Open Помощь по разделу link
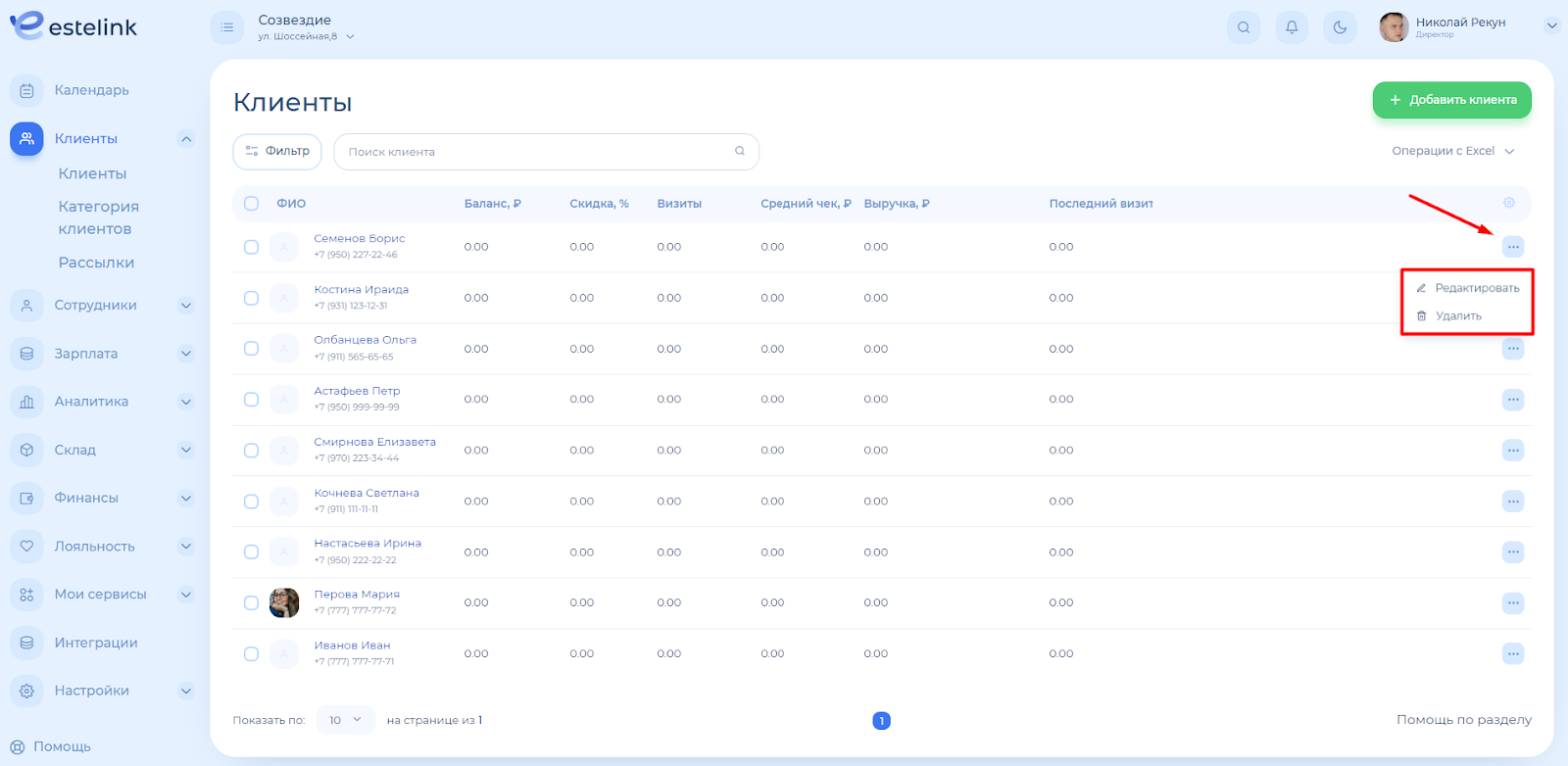 pos(1463,720)
